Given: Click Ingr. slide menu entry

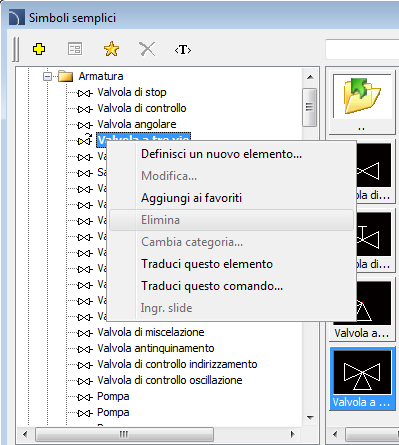Looking at the screenshot, I should point(231,308).
